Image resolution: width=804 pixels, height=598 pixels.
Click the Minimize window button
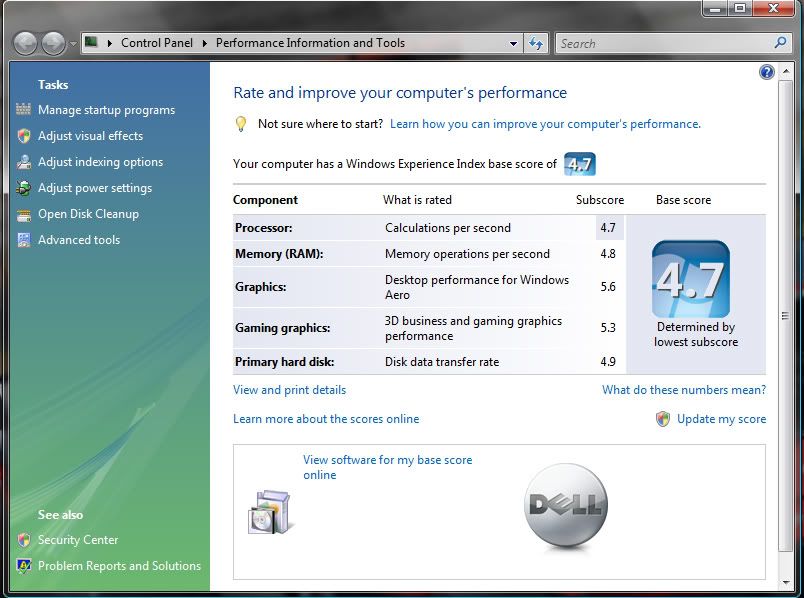tap(716, 9)
